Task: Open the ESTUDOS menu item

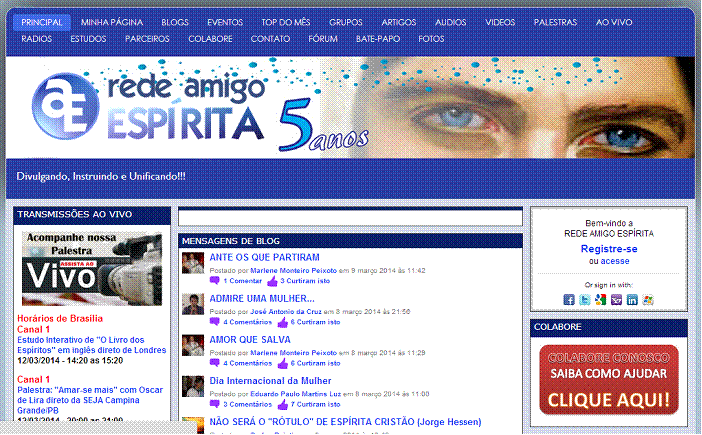Action: (x=88, y=39)
